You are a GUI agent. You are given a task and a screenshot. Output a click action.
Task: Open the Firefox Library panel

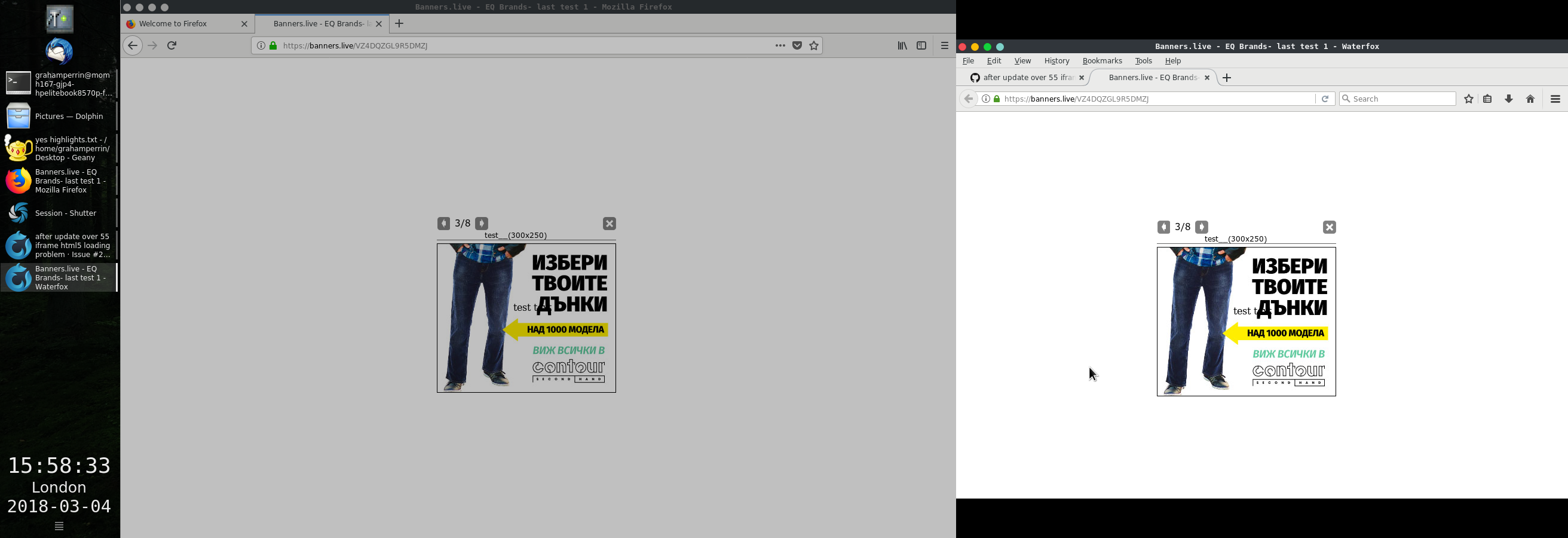903,45
